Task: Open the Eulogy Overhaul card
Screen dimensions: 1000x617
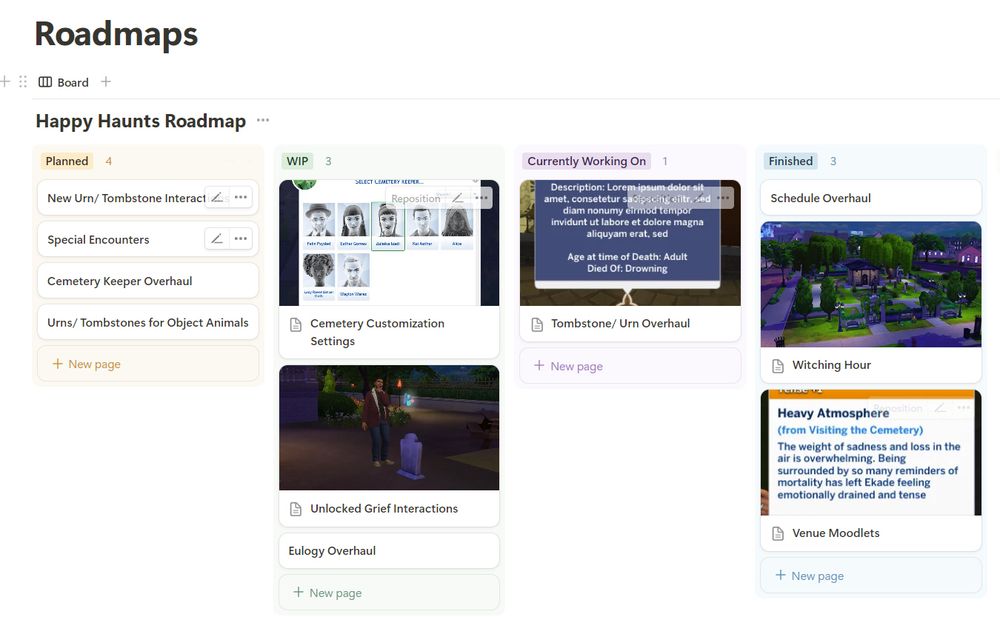Action: point(389,551)
